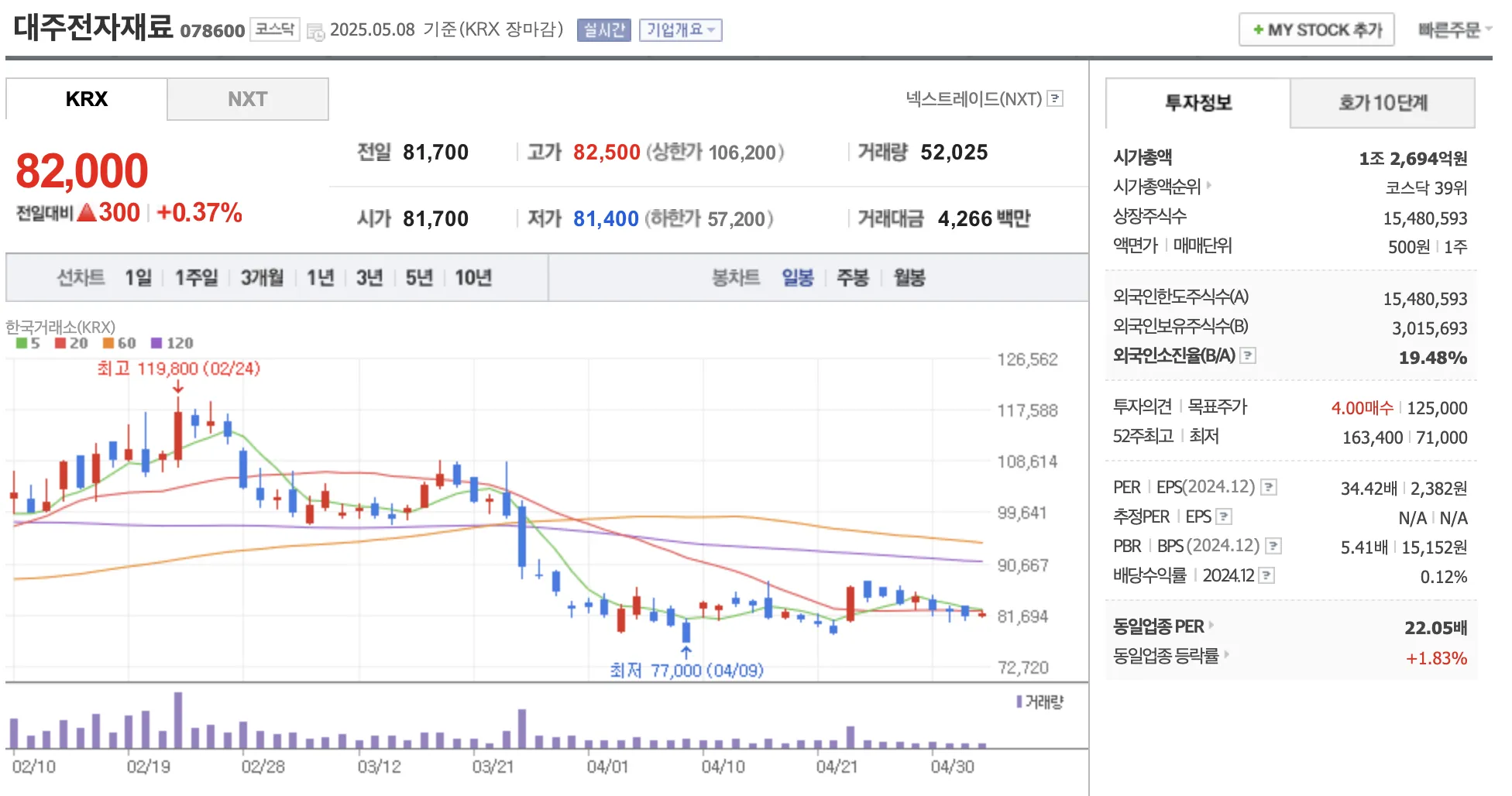This screenshot has height=796, width=1512.
Task: Open the 추정PER EPS help icon
Action: click(x=1224, y=516)
